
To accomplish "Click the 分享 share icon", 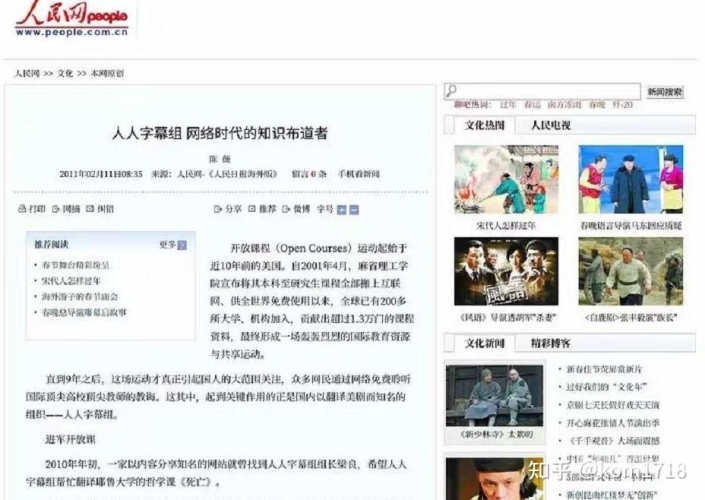I will [x=218, y=209].
